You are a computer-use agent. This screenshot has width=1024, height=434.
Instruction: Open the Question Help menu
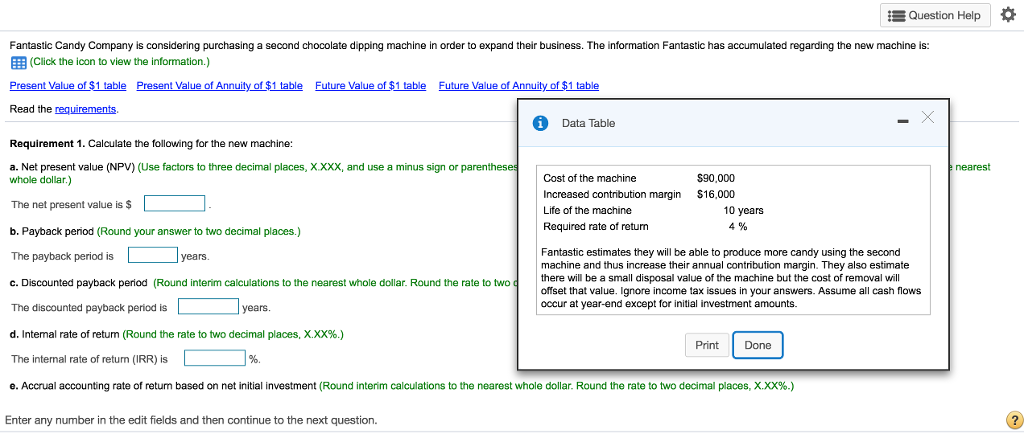935,15
